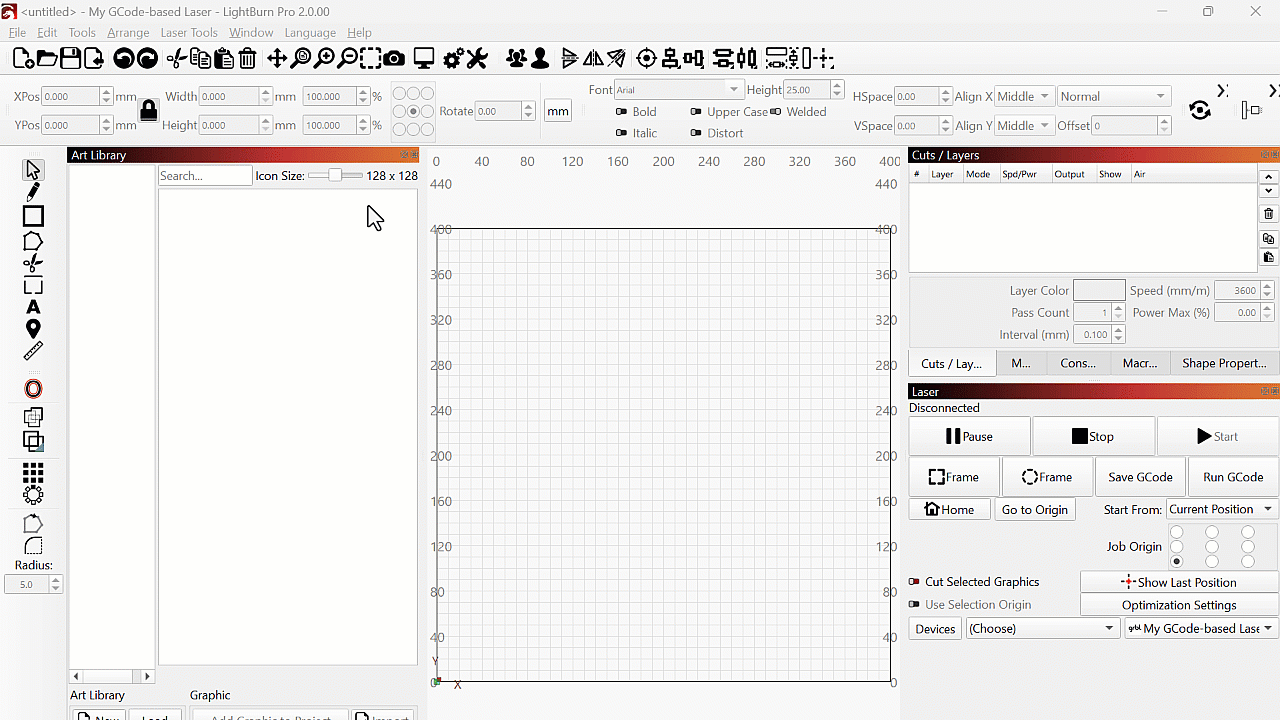Choose the Text tool
This screenshot has width=1280, height=720.
click(33, 307)
